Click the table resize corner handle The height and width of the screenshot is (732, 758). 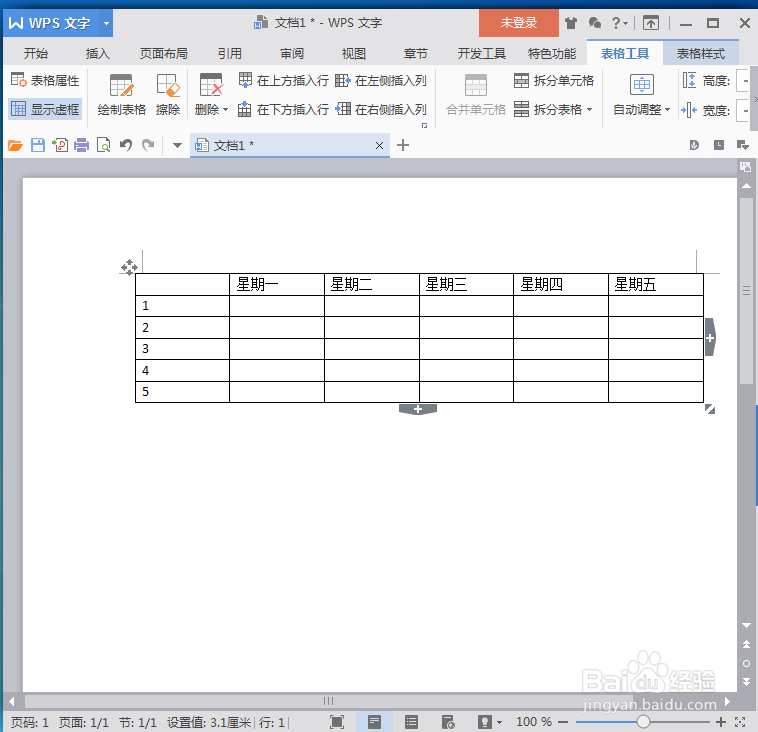pos(710,409)
